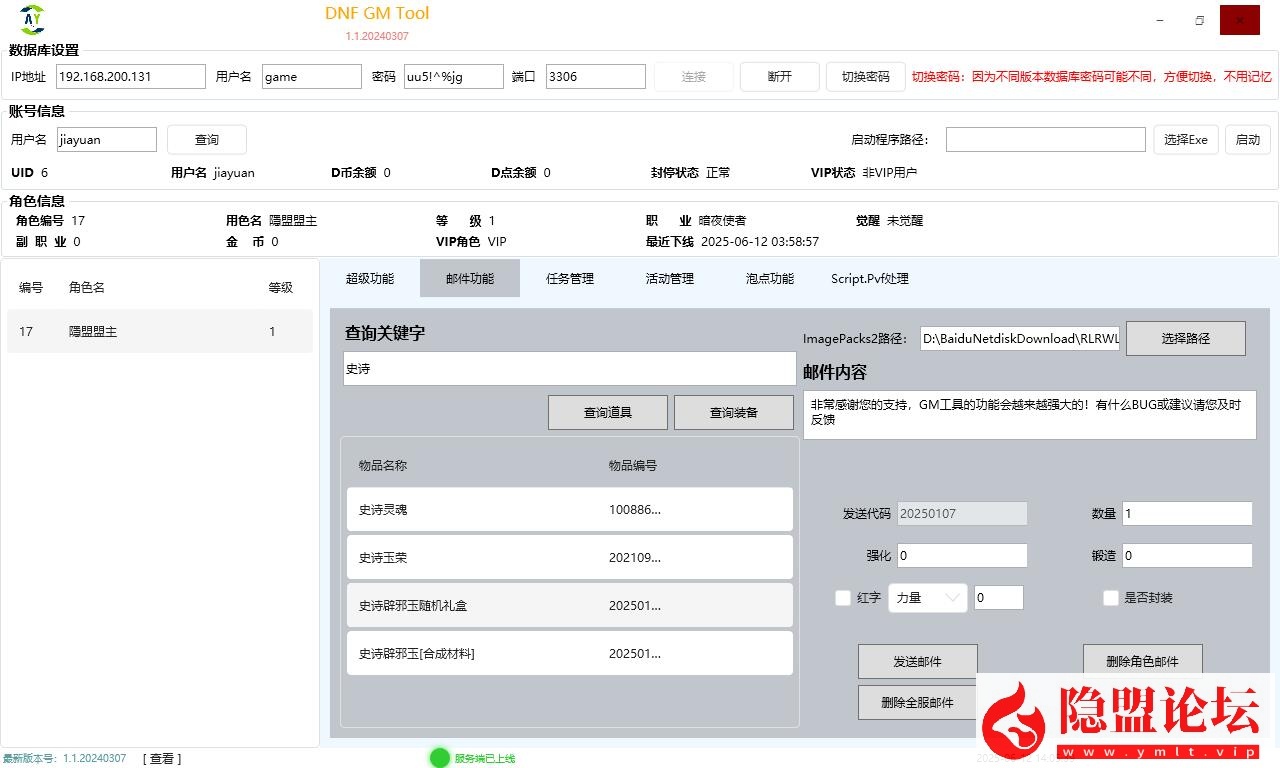
Task: Enable the 红字 red-text checkbox
Action: [843, 597]
